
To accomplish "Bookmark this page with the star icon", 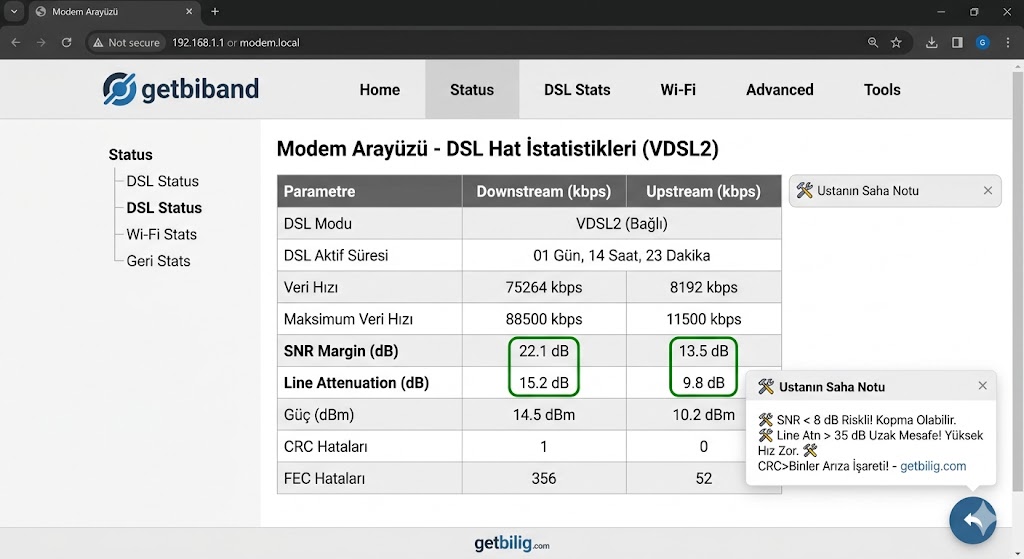I will 896,42.
